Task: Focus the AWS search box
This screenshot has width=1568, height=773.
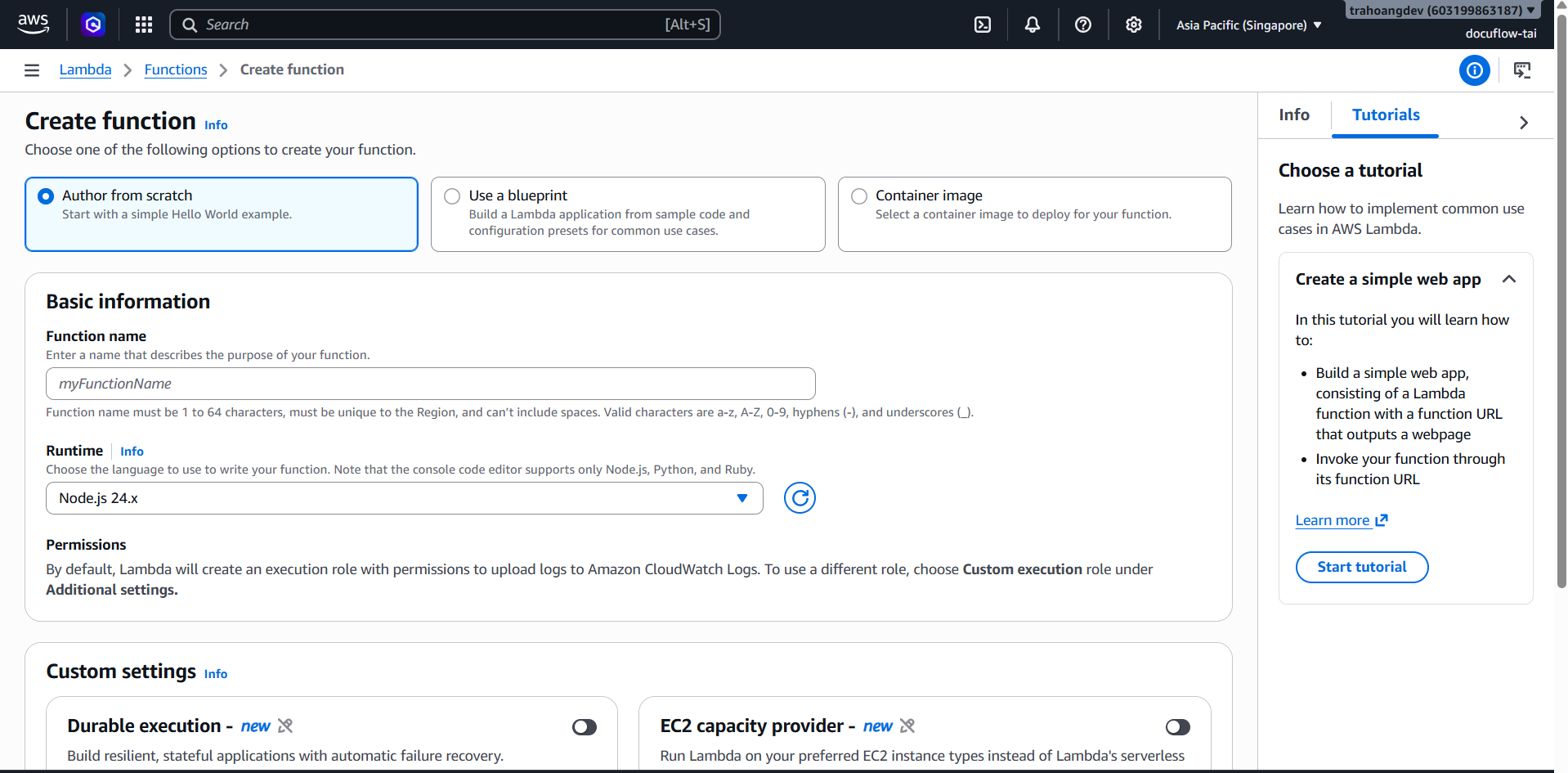Action: [445, 25]
